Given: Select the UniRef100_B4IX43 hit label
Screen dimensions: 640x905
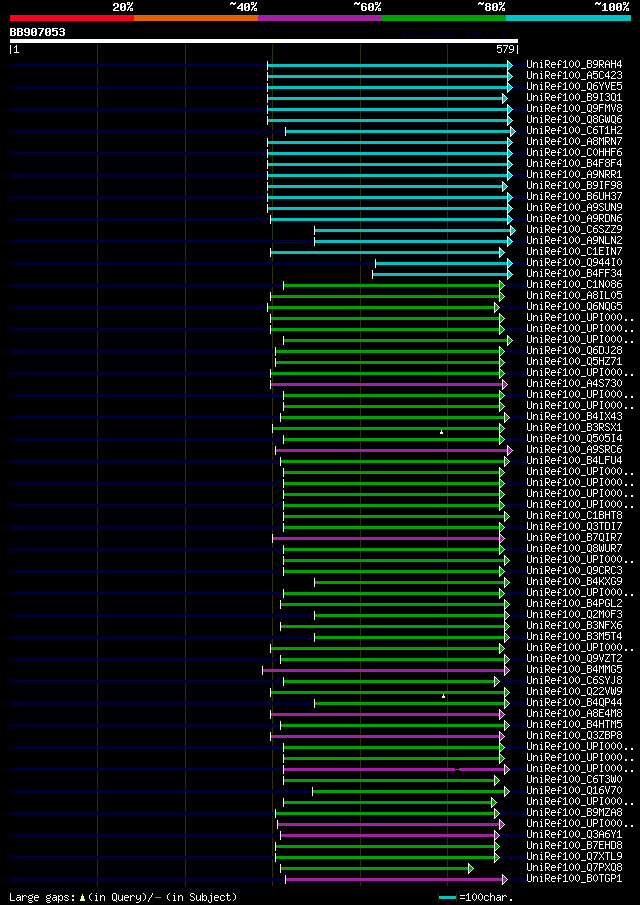Looking at the screenshot, I should click(574, 417).
